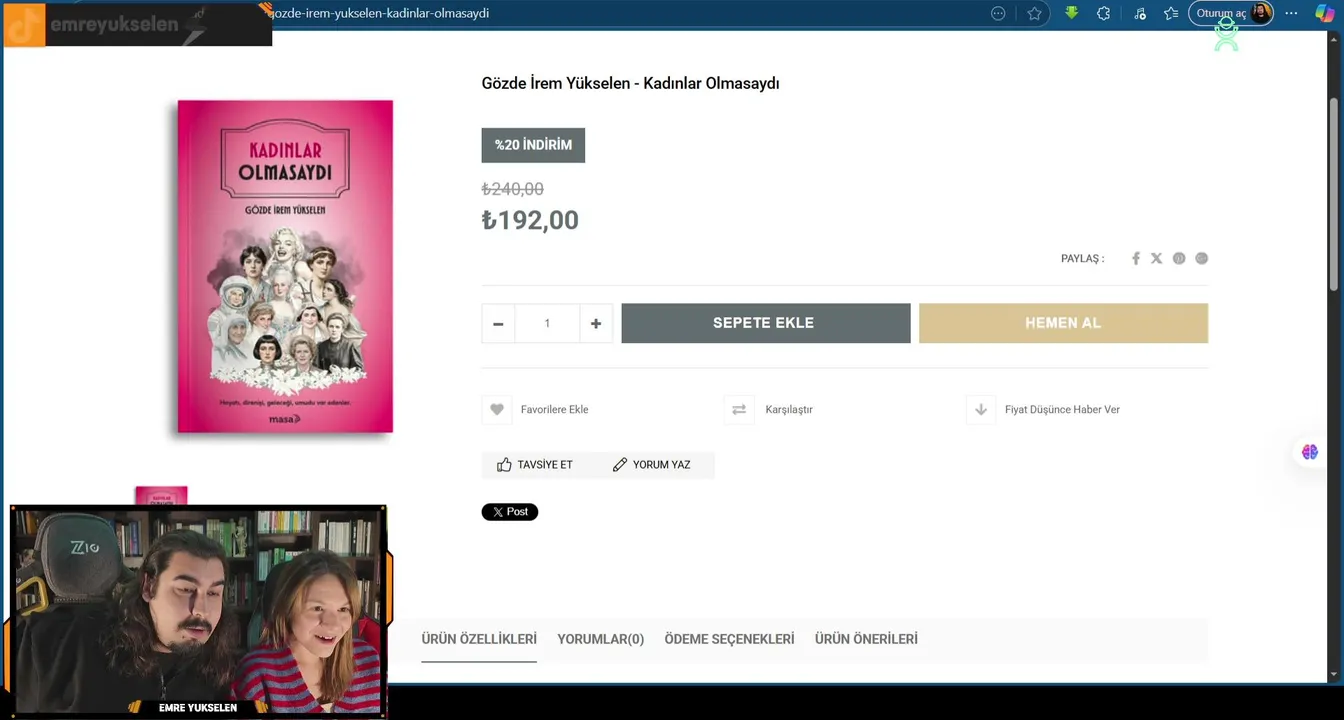Viewport: 1344px width, 720px height.
Task: Click the X Post button
Action: [x=510, y=512]
